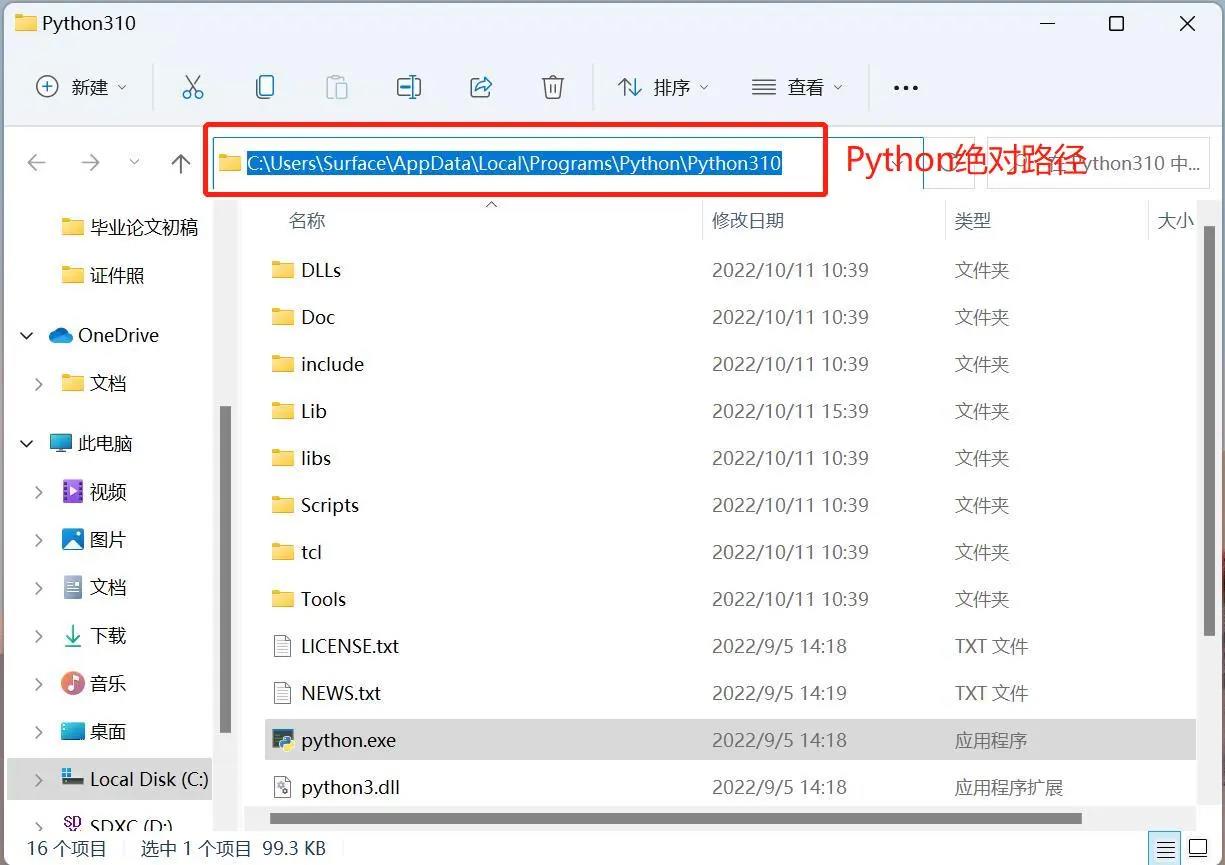Select the Scripts folder
1225x865 pixels.
329,505
